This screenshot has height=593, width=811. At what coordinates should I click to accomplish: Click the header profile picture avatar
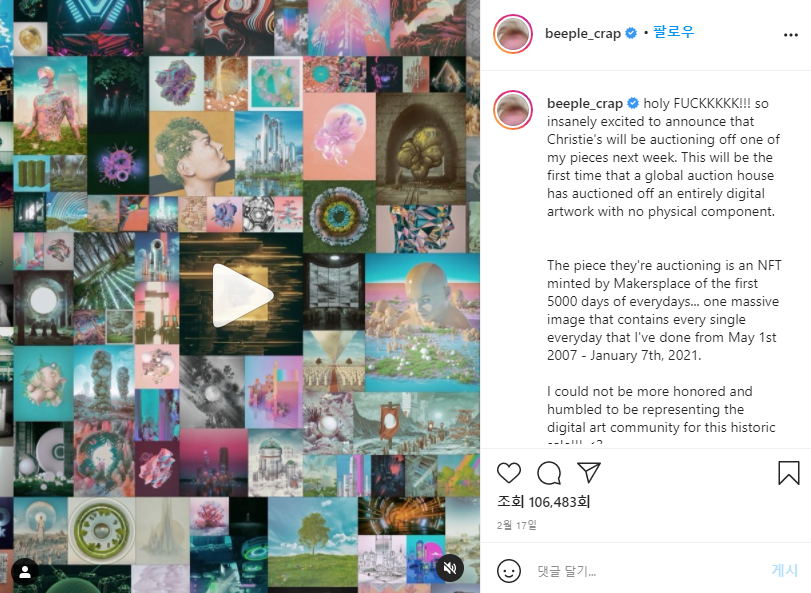point(513,34)
